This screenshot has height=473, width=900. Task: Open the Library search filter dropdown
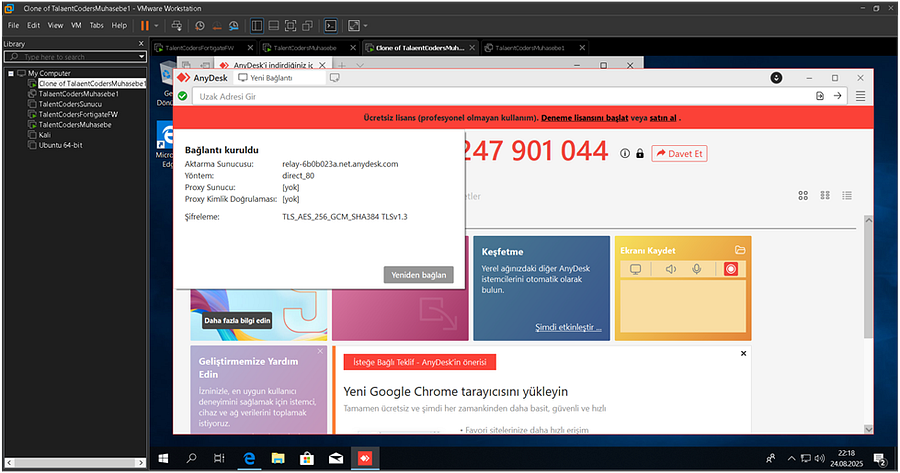point(142,57)
